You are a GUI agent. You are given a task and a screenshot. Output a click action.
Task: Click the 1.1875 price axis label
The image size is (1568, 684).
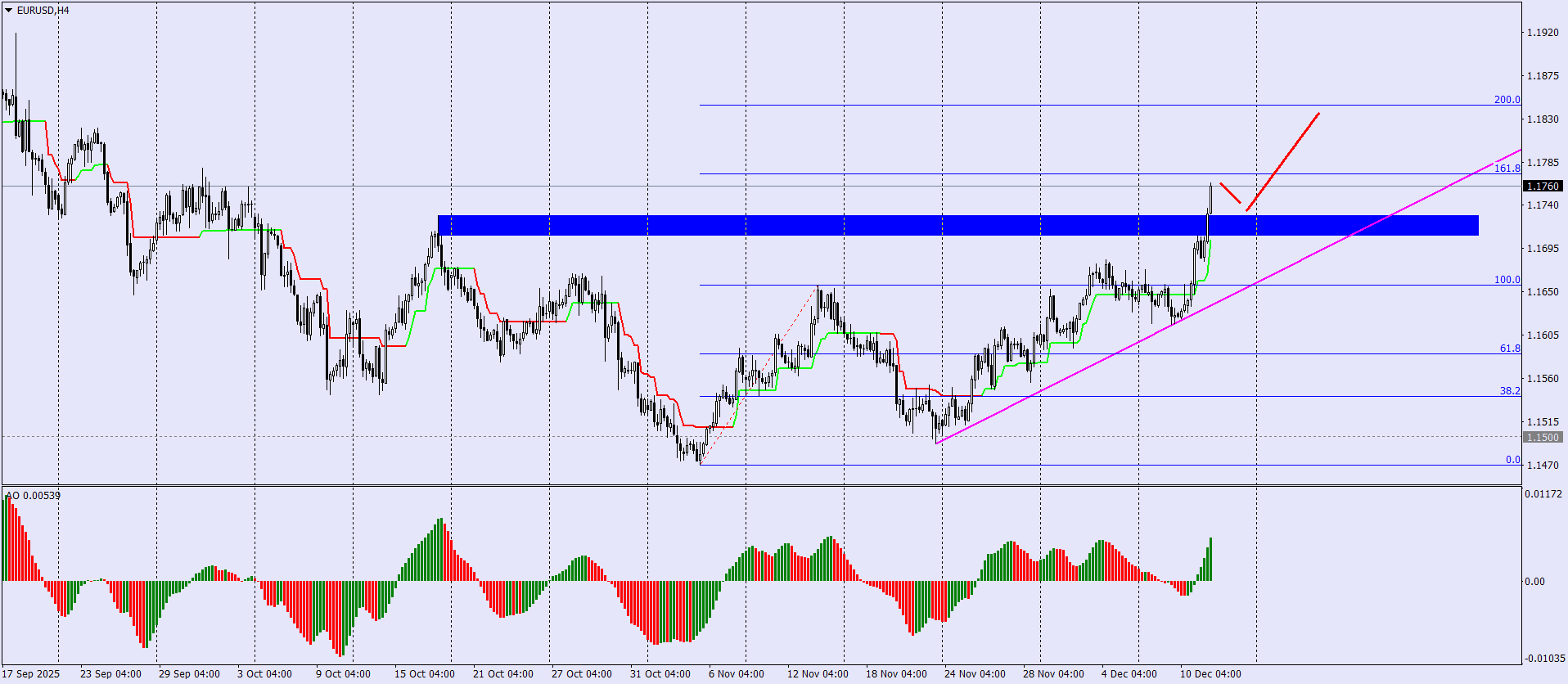(1543, 76)
